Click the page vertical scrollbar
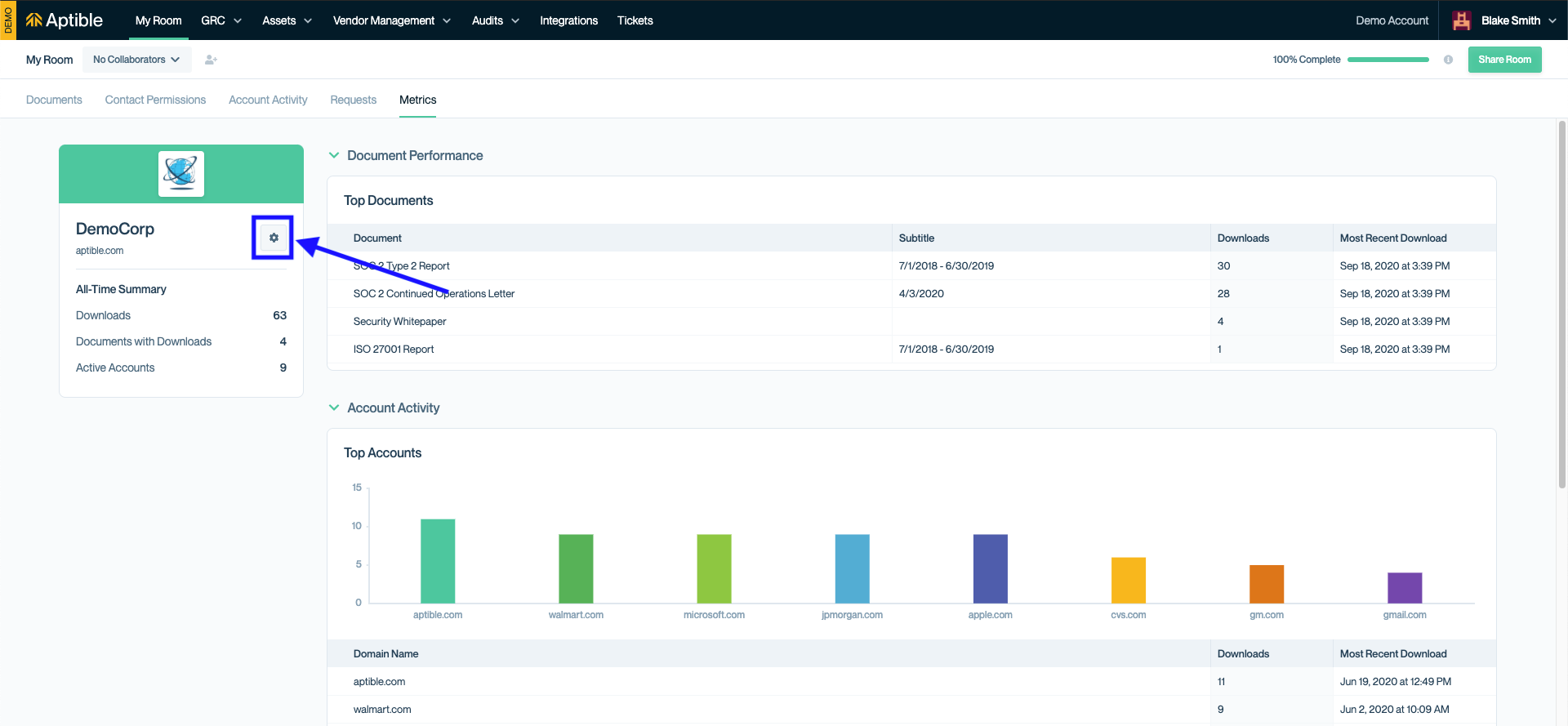1568x726 pixels. pyautogui.click(x=1562, y=305)
